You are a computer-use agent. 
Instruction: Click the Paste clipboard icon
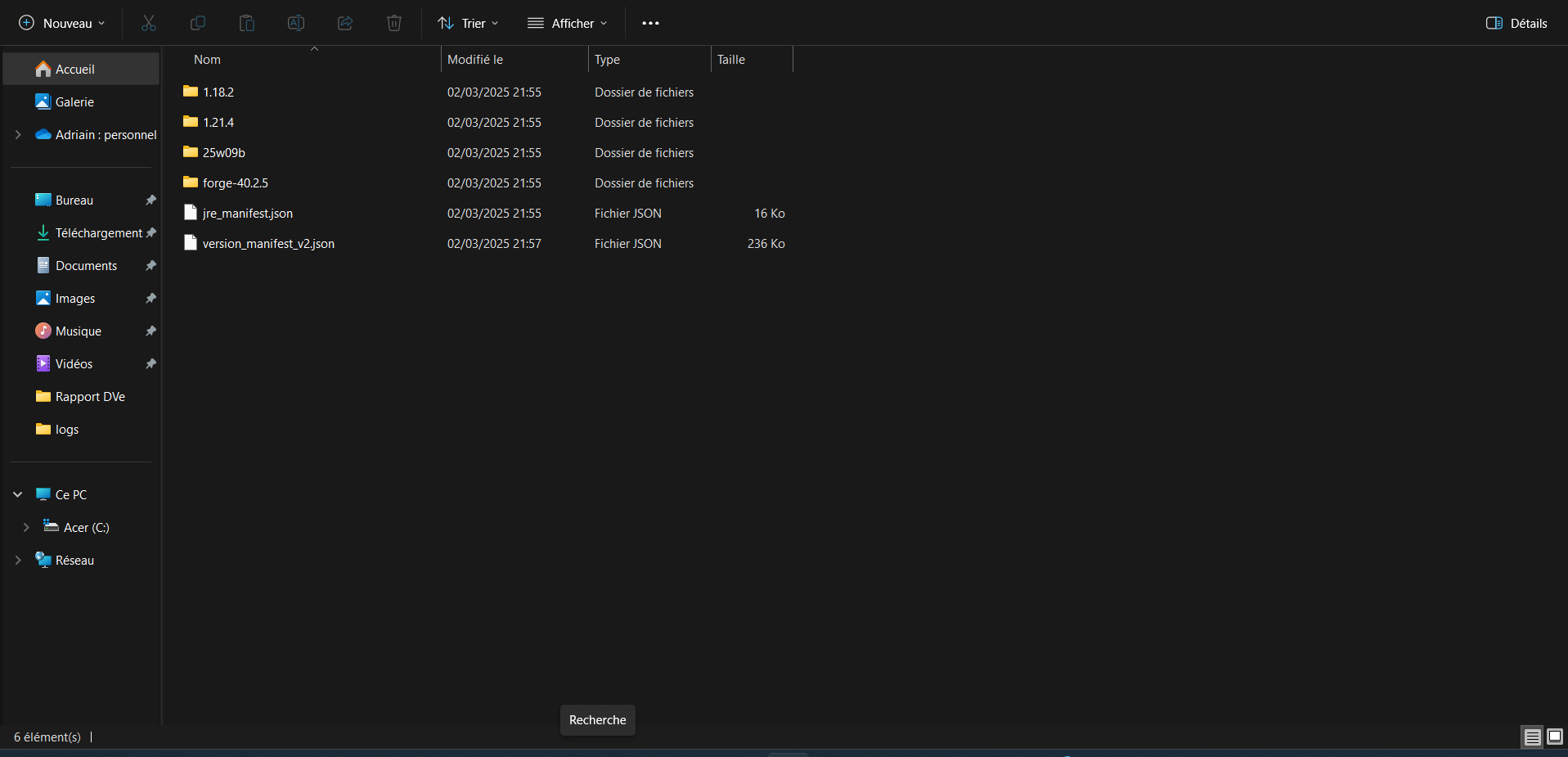[247, 23]
